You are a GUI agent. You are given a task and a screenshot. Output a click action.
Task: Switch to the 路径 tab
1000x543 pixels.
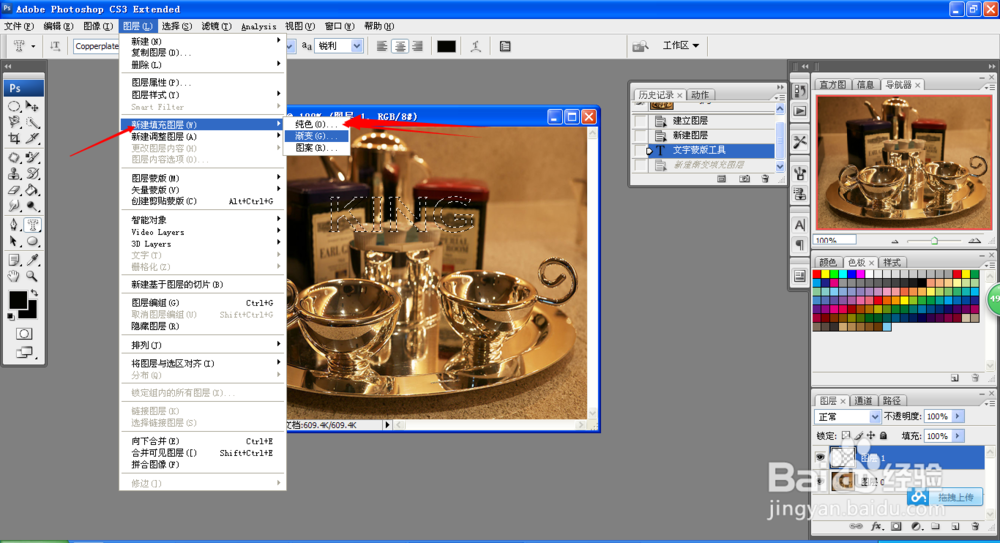[x=892, y=401]
